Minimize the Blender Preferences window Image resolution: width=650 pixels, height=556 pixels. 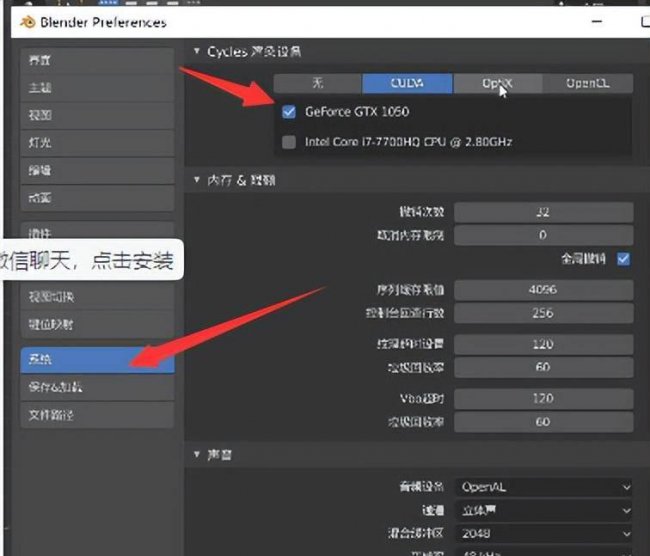coord(597,22)
